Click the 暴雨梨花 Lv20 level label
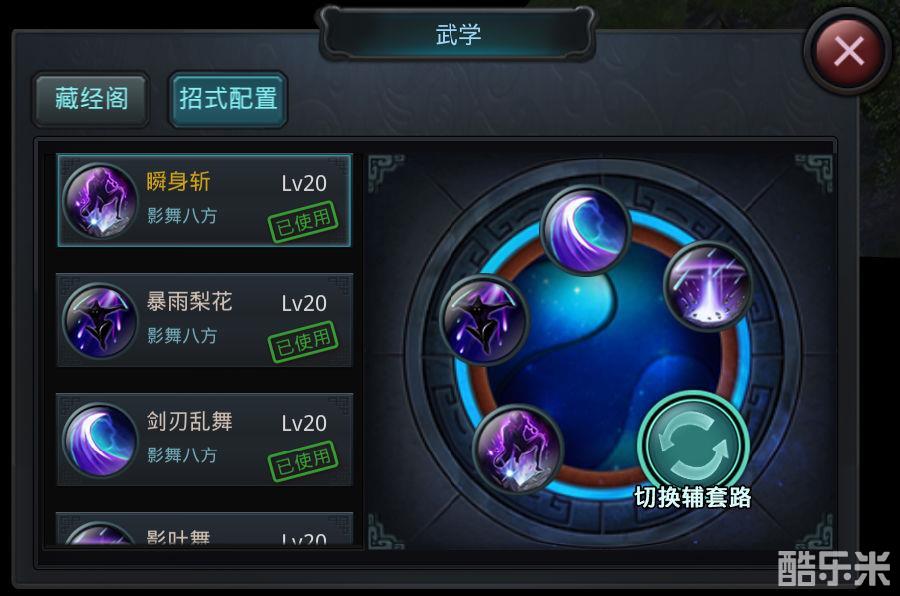This screenshot has width=900, height=596. [304, 303]
